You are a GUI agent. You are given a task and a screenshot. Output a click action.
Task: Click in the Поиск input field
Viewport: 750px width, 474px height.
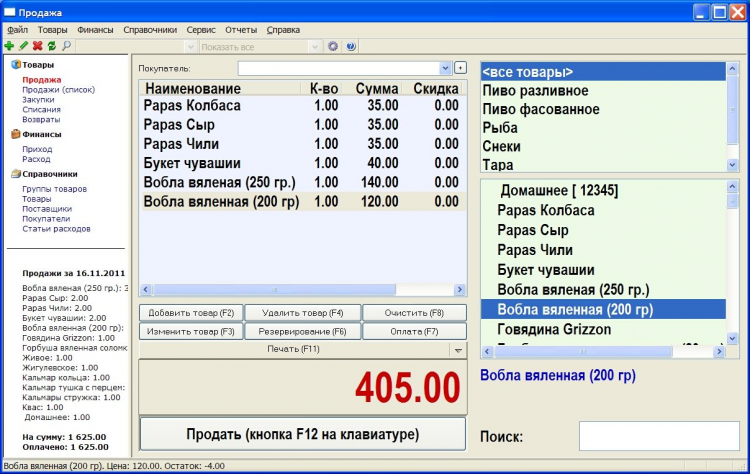point(659,436)
